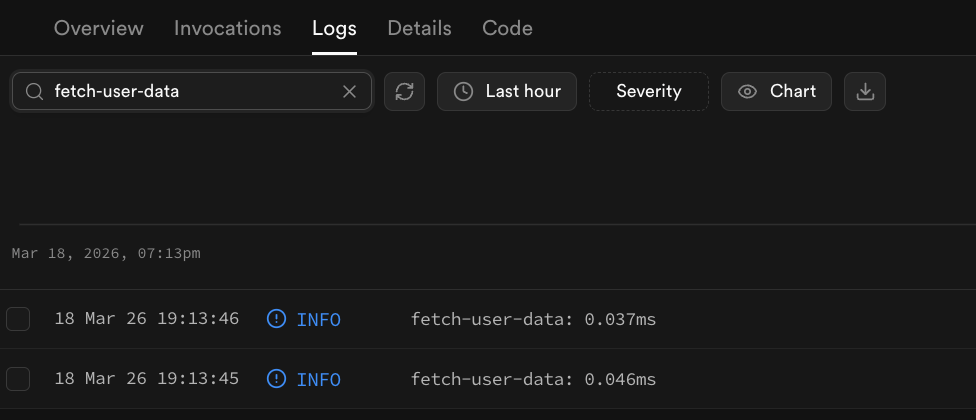
Task: Open the log message showing 0.037ms
Action: [533, 319]
